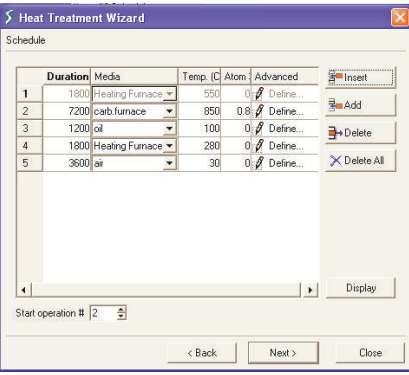Click the Temp. (C column header
The width and height of the screenshot is (409, 375).
click(200, 77)
